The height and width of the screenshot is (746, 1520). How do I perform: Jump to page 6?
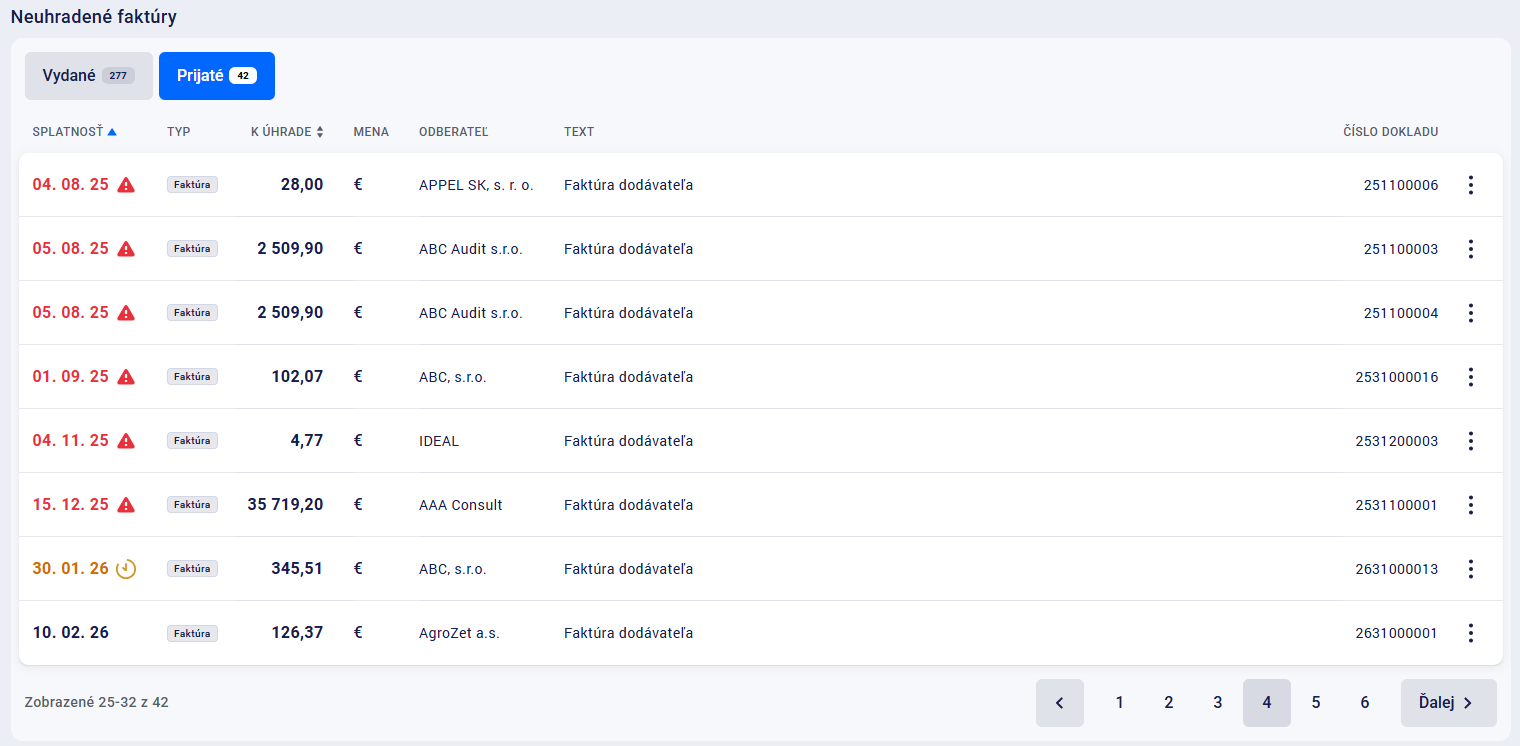(1364, 703)
